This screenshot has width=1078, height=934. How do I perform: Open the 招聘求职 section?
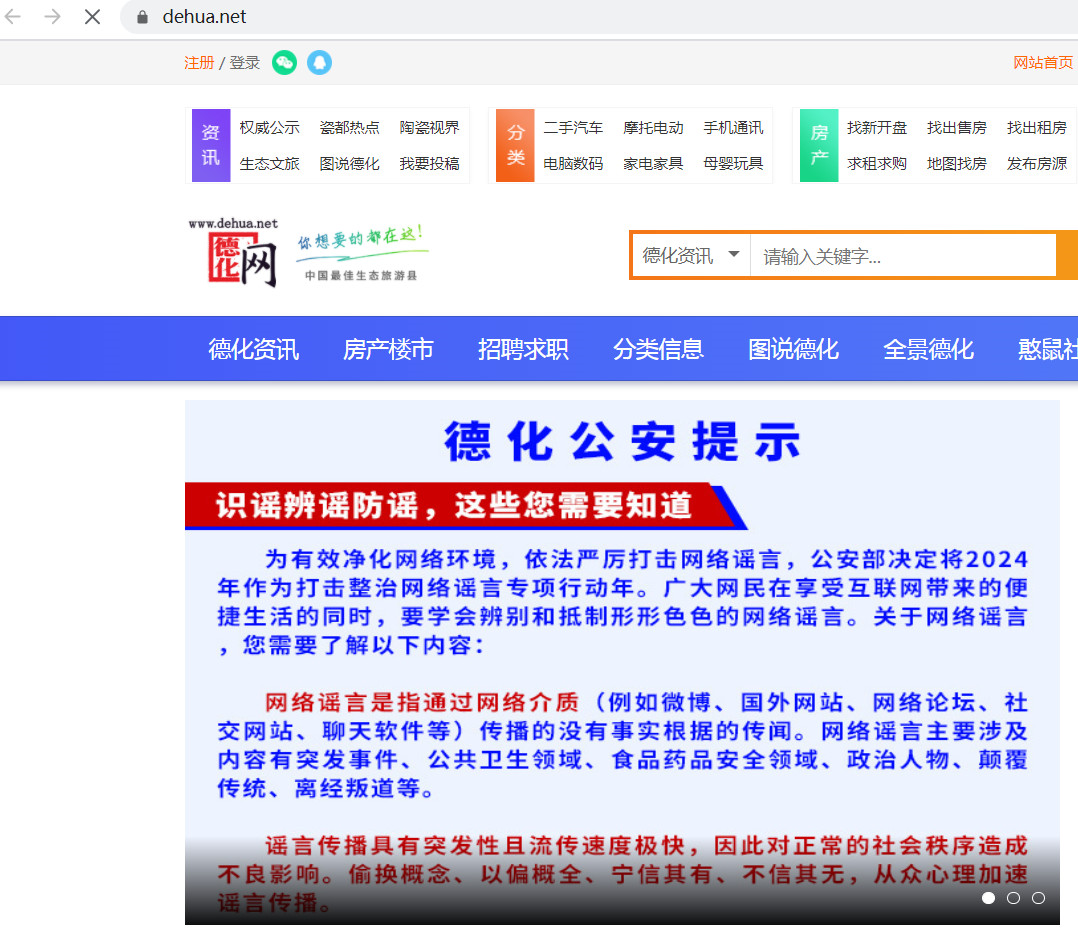[523, 348]
